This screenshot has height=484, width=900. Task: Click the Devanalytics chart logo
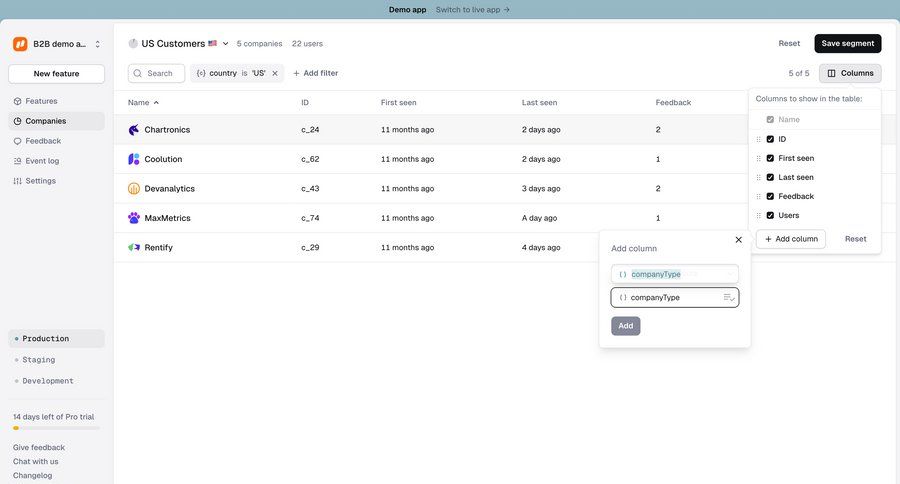coord(134,188)
